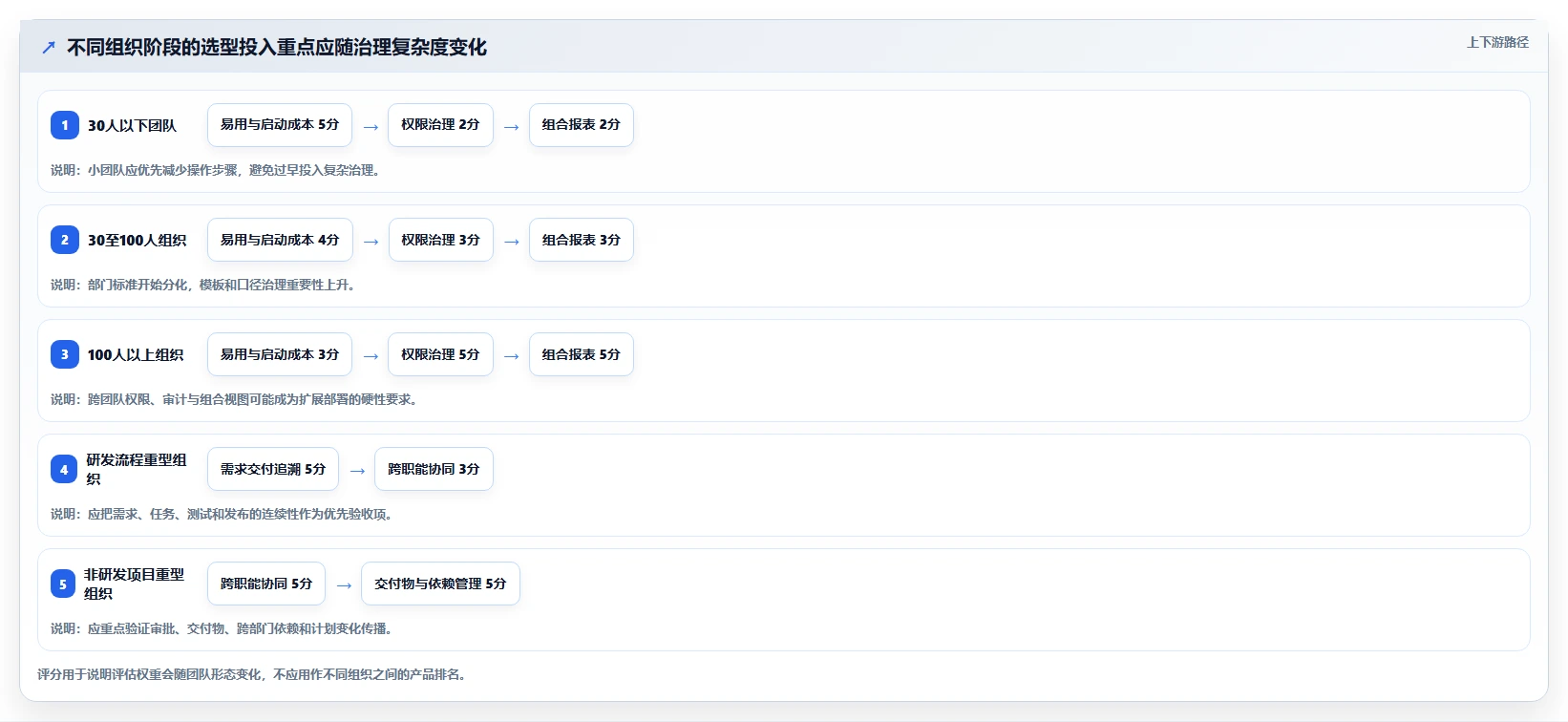
Task: Click the 研发流程重型组织 row title
Action: [137, 469]
